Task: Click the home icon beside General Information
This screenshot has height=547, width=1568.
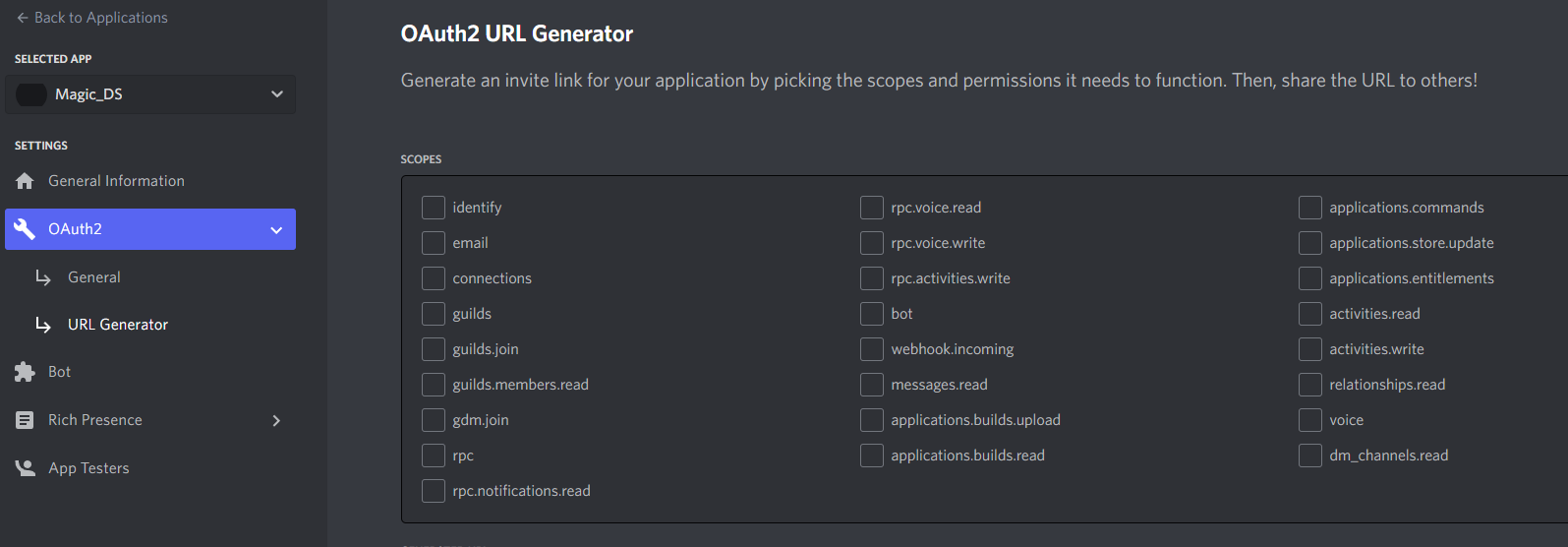Action: tap(25, 181)
